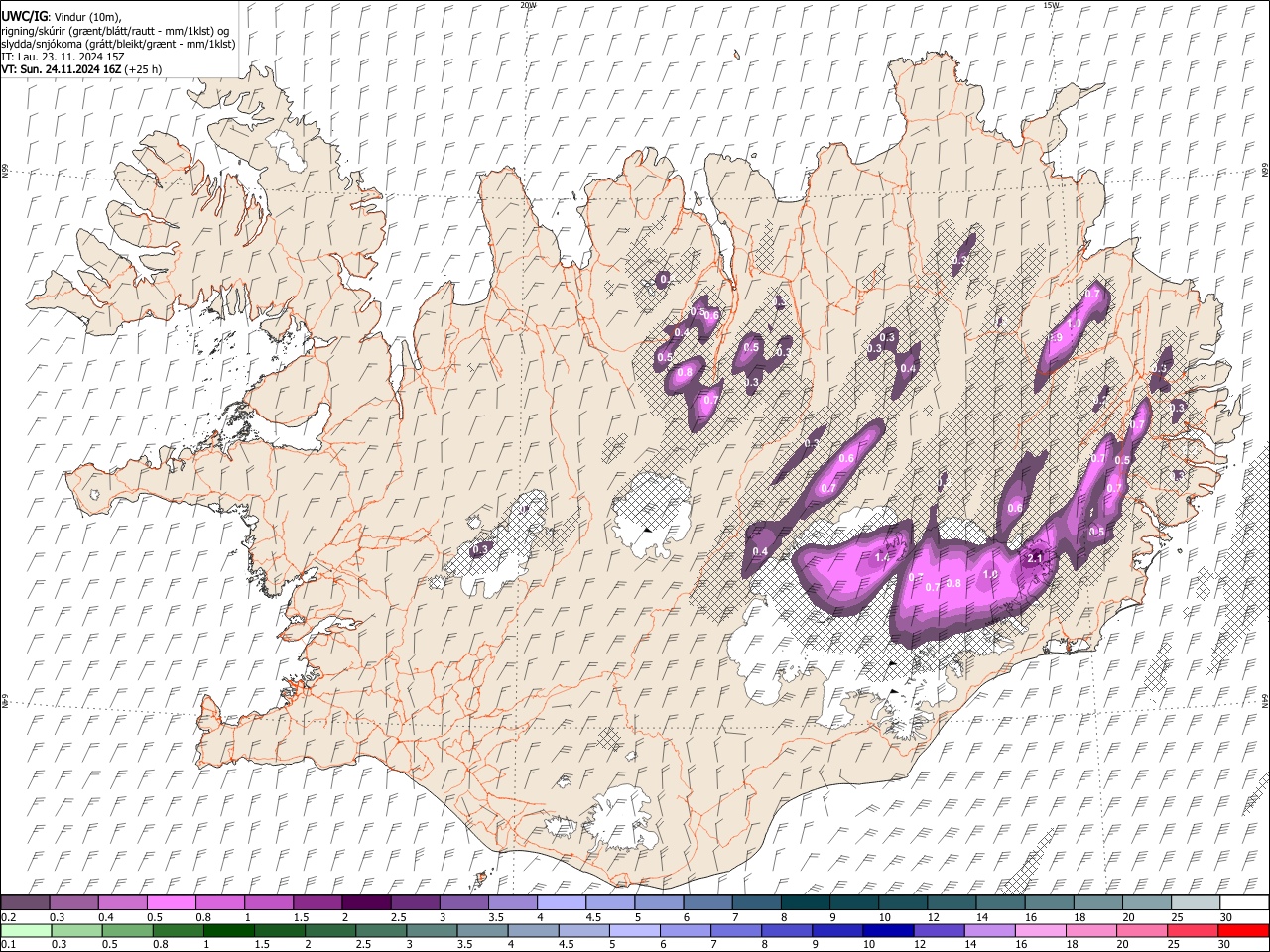Select the snow-scale swatch labeled 3.5
The width and height of the screenshot is (1270, 952).
(x=513, y=902)
